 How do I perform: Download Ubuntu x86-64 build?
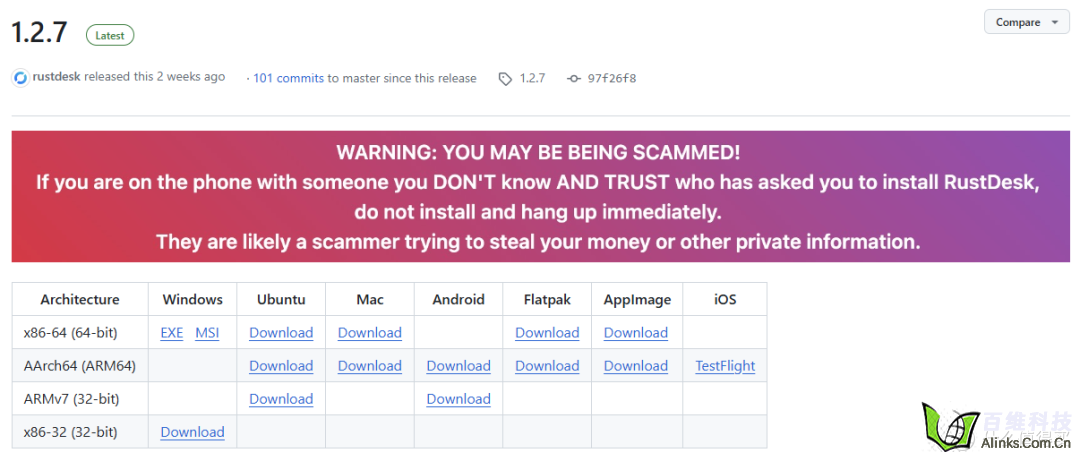281,333
